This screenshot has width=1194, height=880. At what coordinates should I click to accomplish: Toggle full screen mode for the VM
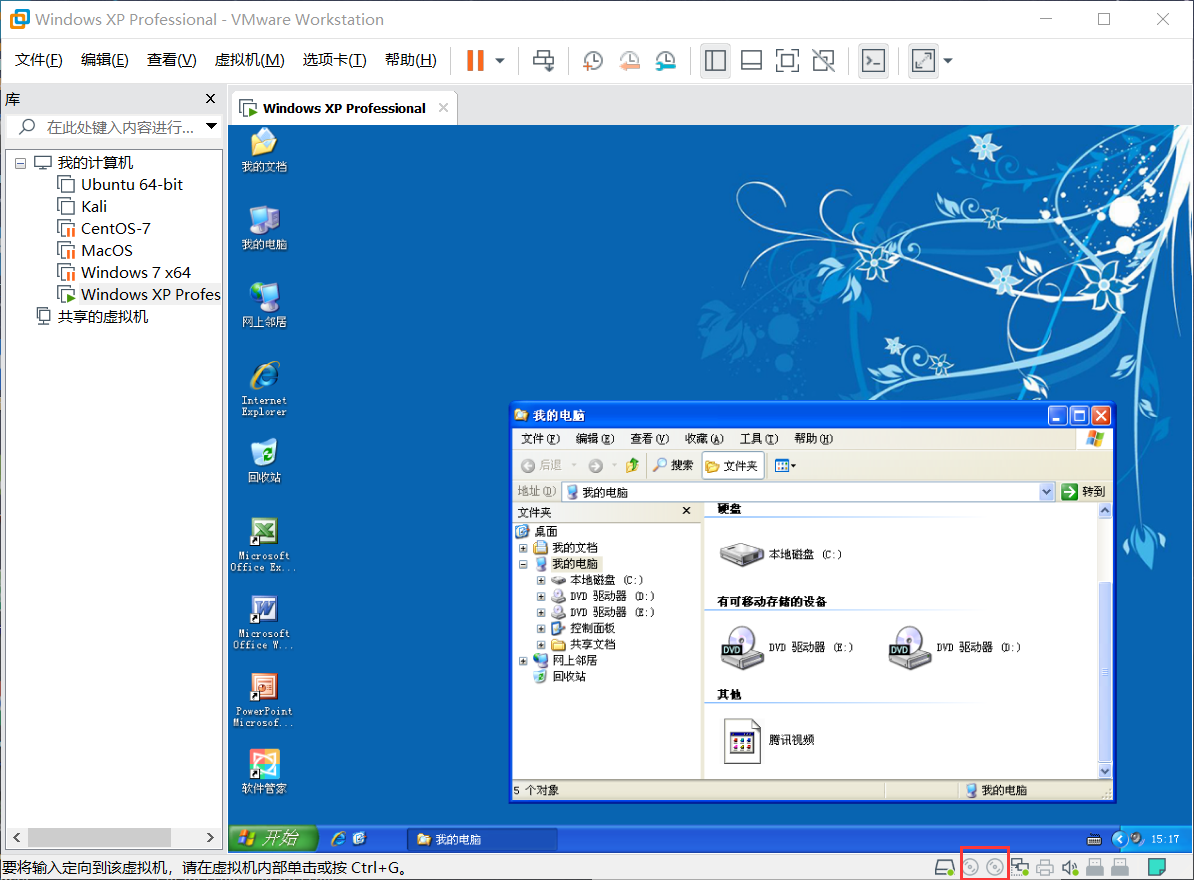coord(787,61)
